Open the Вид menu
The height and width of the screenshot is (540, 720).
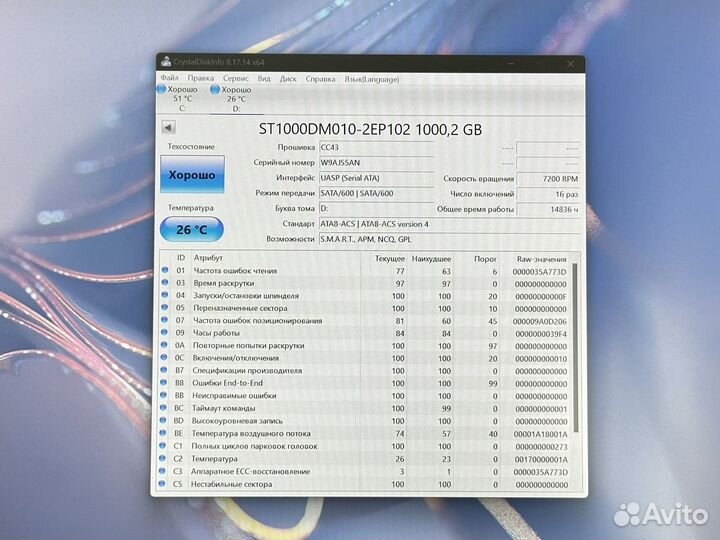264,79
